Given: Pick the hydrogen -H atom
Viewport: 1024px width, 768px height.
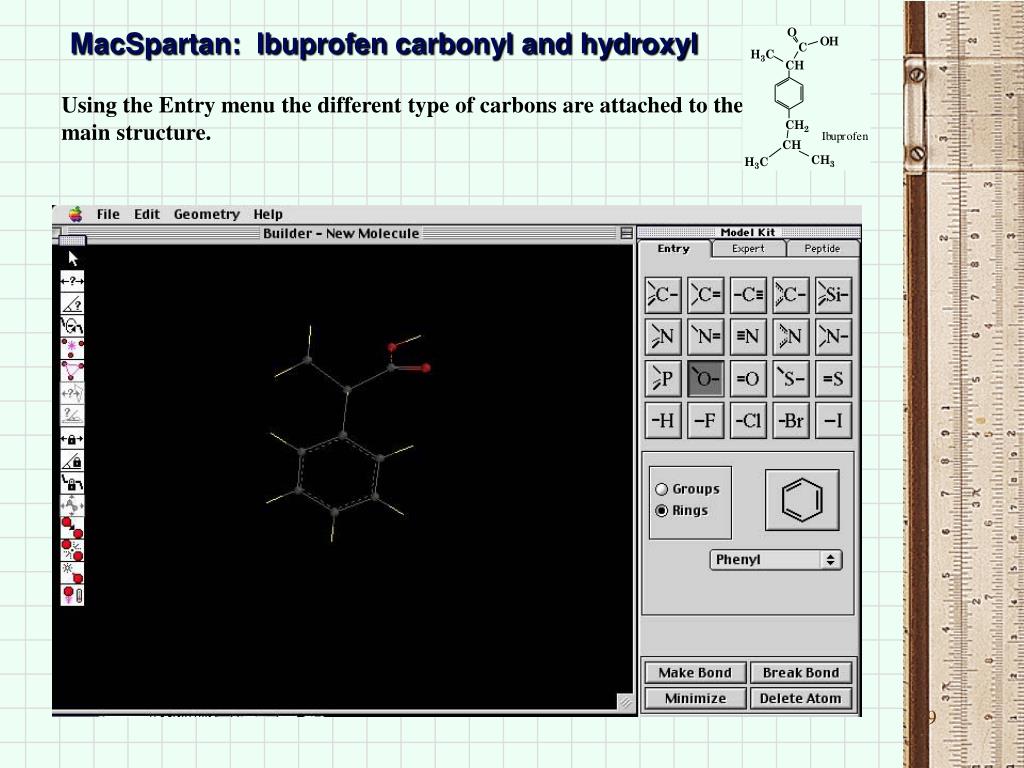Looking at the screenshot, I should [x=664, y=421].
